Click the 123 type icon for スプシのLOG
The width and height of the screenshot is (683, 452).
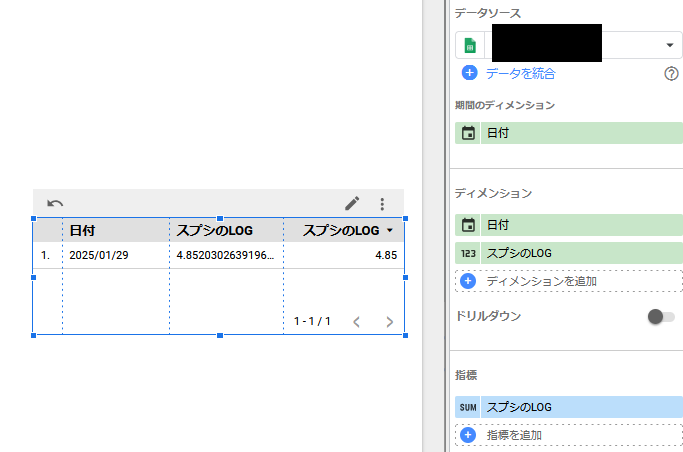tap(468, 253)
